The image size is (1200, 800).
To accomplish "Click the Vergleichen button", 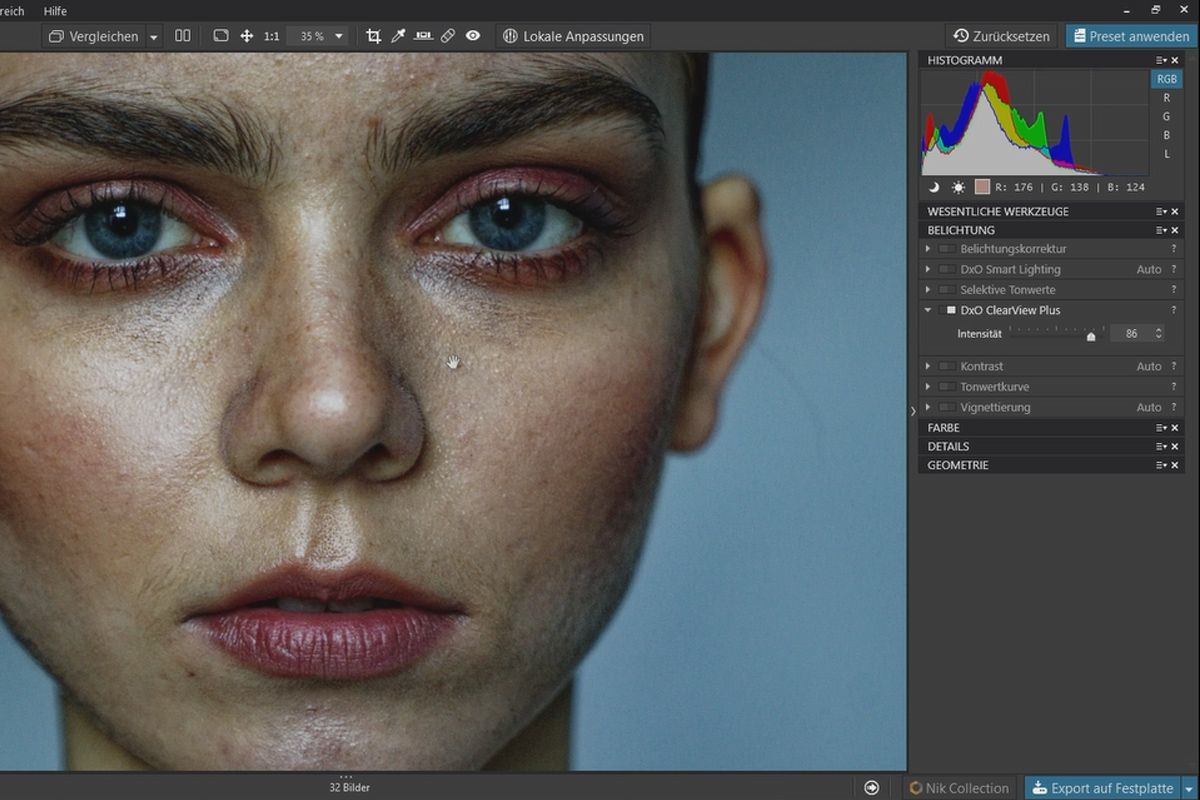I will (94, 36).
